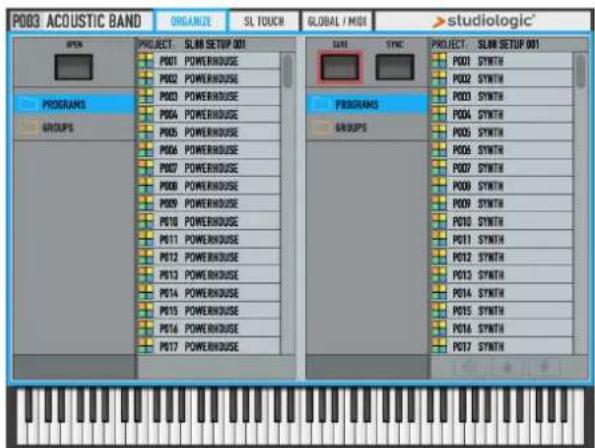Viewport: 595px width, 448px height.
Task: Click the P002 SYNTH program icon
Action: (439, 79)
